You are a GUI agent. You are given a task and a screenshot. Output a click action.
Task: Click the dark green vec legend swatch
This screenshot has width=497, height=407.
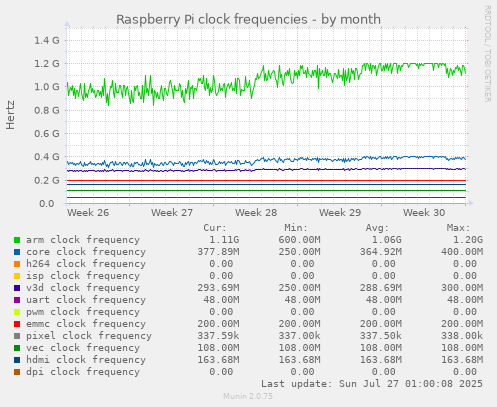pyautogui.click(x=17, y=348)
